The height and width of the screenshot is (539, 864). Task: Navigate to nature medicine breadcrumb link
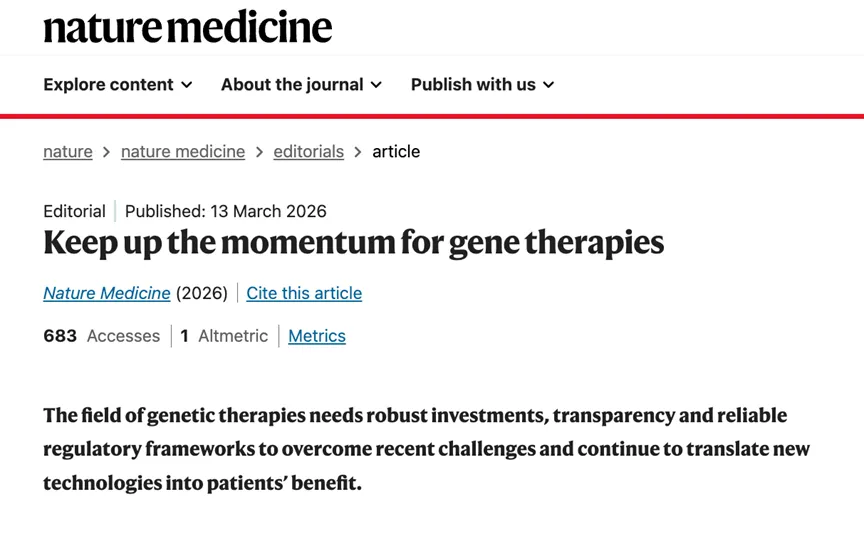point(183,152)
